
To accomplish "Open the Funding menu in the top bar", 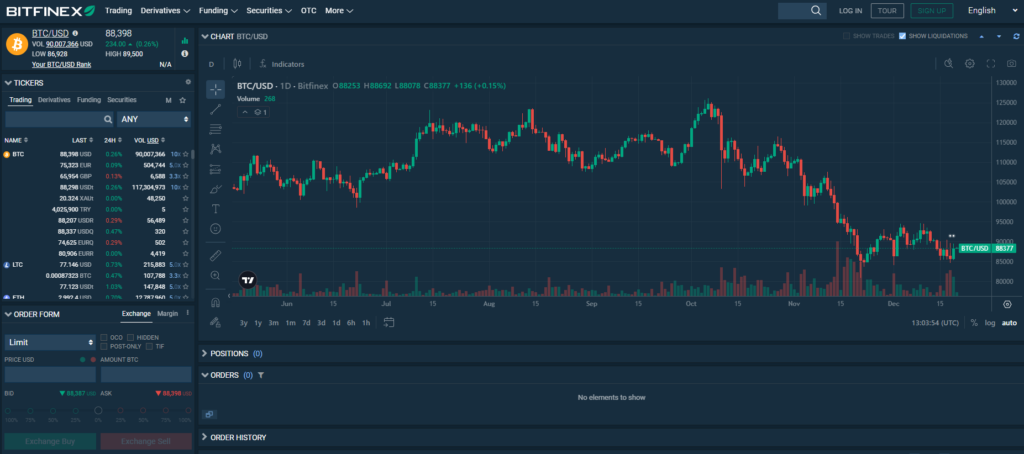I will click(x=218, y=10).
